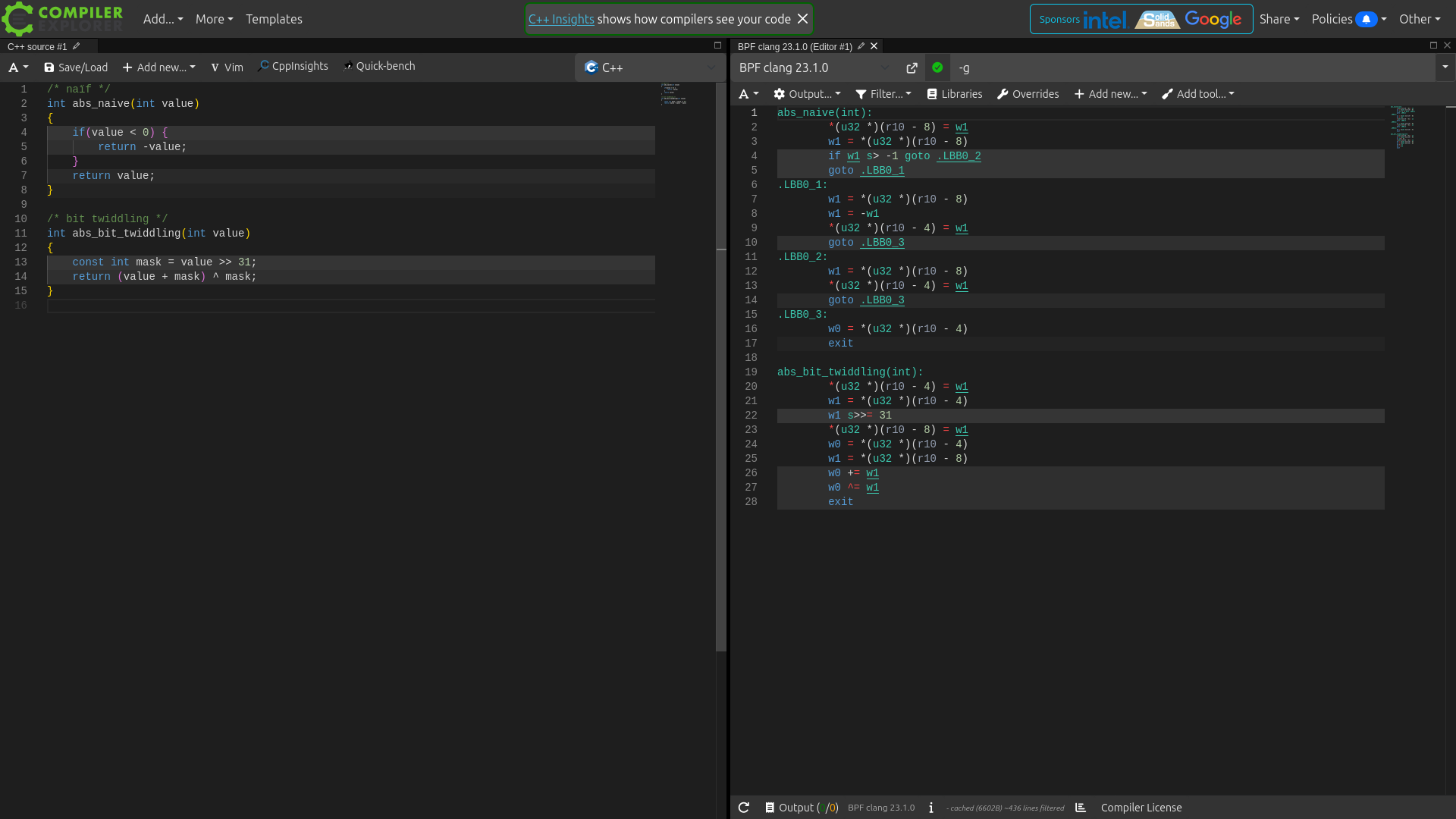Open Libraries in the compiler toolbar
This screenshot has height=819, width=1456.
click(955, 94)
